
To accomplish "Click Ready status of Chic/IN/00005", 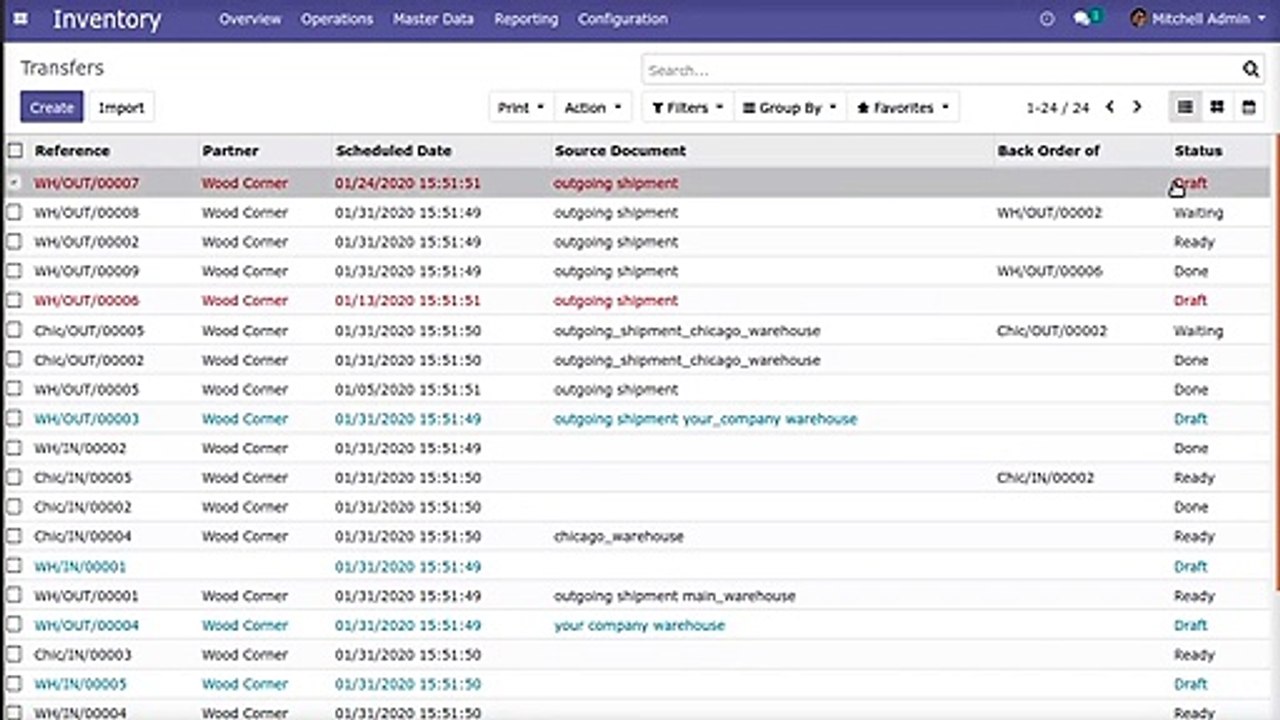I will [1194, 478].
